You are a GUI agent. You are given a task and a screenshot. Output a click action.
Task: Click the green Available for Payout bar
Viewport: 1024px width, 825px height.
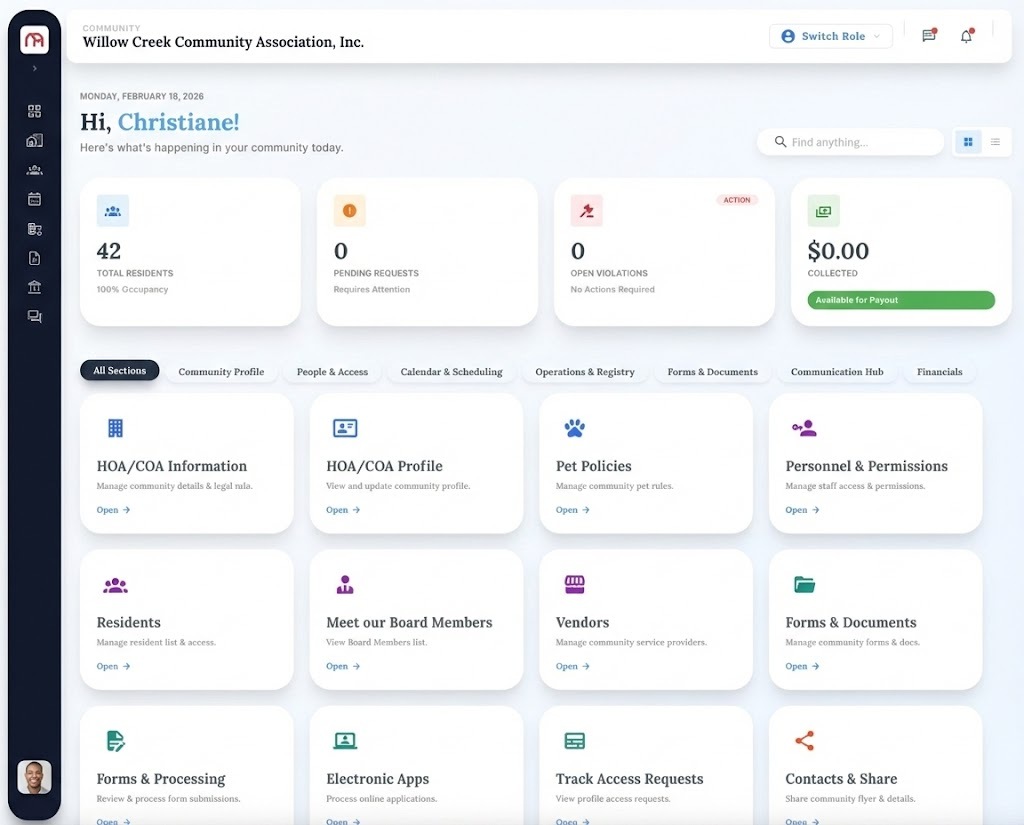tap(900, 300)
